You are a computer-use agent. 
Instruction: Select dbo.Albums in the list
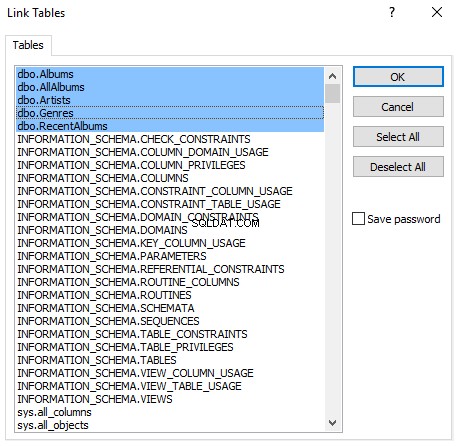(x=170, y=74)
